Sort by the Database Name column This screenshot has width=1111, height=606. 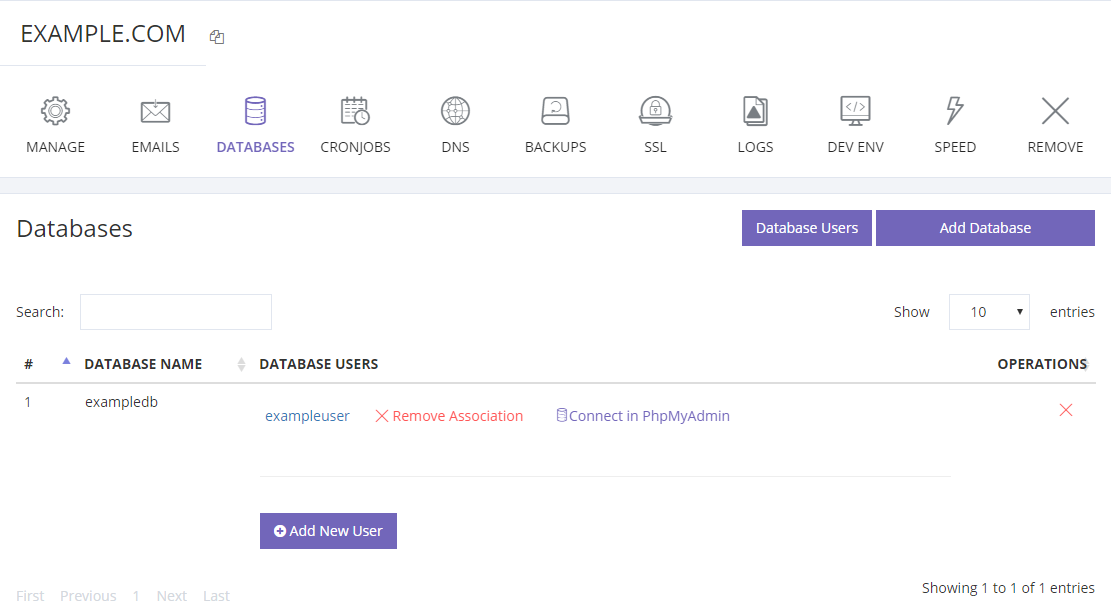143,364
